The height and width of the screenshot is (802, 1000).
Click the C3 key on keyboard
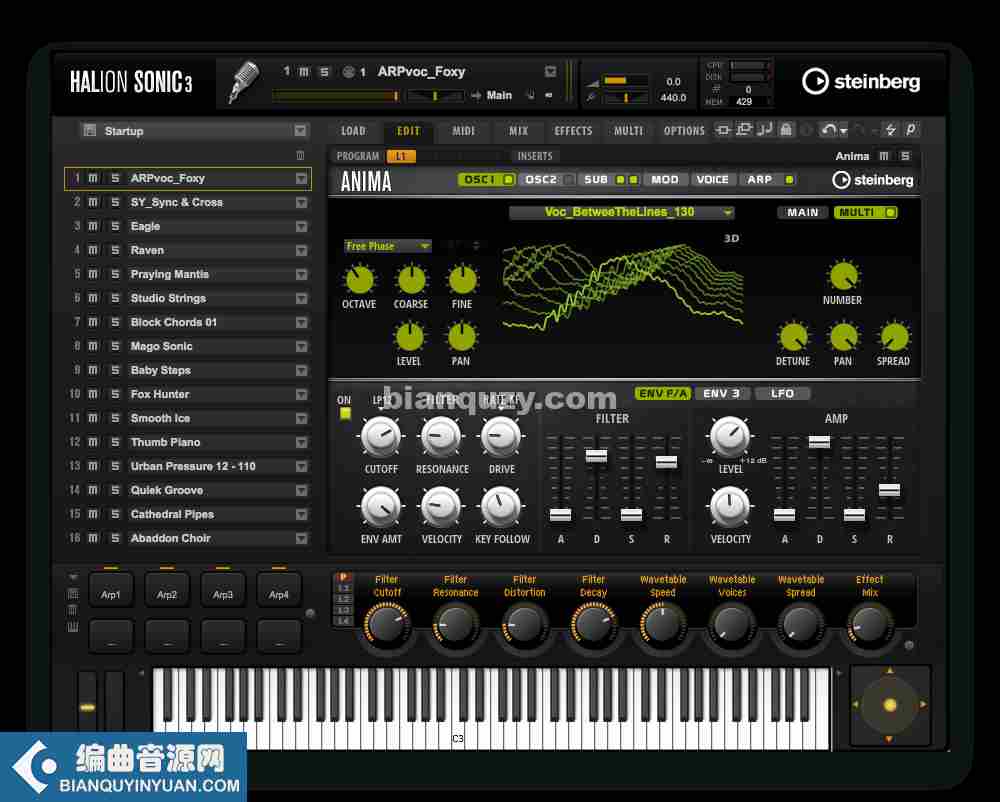(x=458, y=709)
